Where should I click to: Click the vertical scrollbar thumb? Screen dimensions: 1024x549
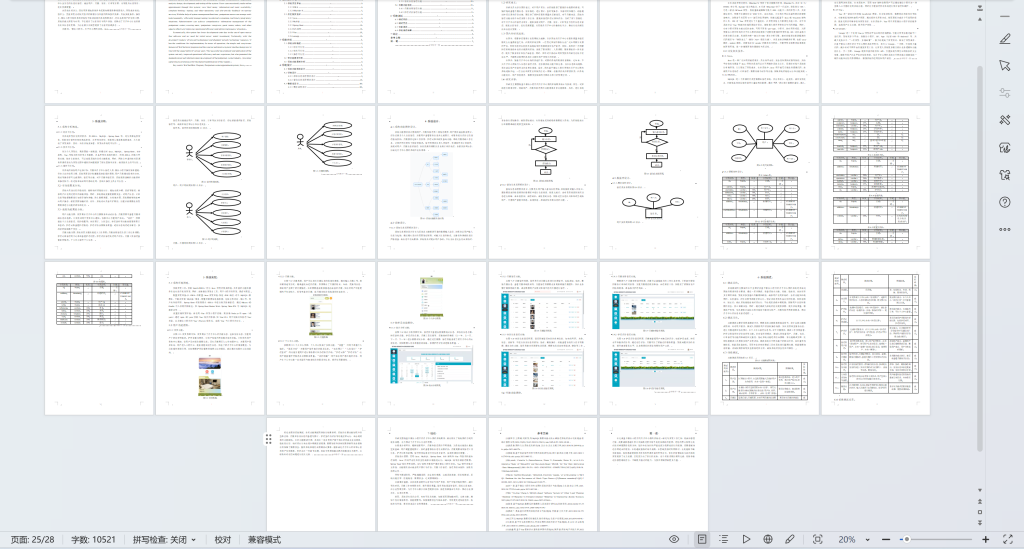(980, 258)
